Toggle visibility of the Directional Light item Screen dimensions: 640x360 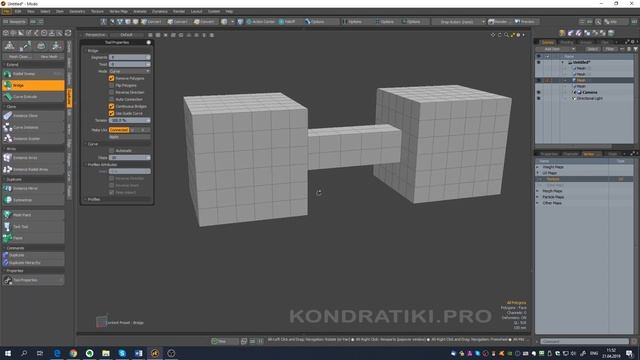[538, 98]
